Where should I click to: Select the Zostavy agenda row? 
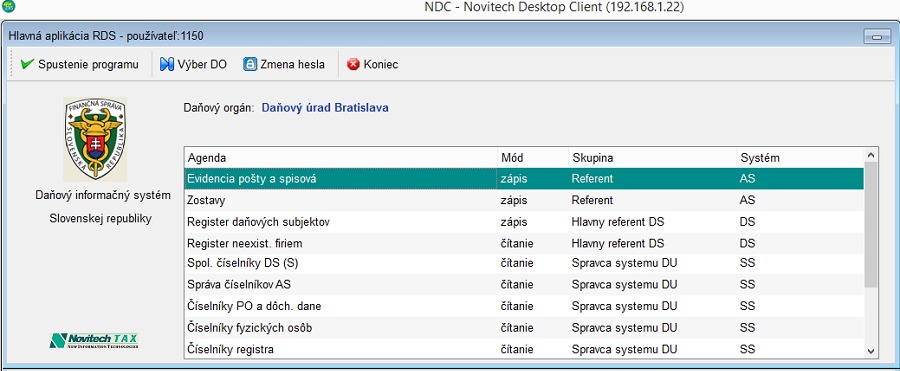tap(524, 200)
